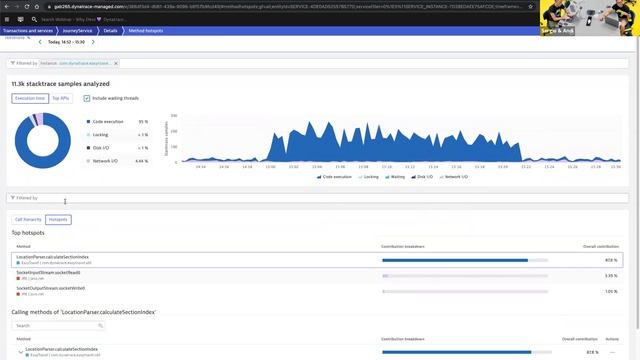Expand the LocationParser.calculateSectionIndex calling method
This screenshot has width=640, height=360.
coord(20,352)
